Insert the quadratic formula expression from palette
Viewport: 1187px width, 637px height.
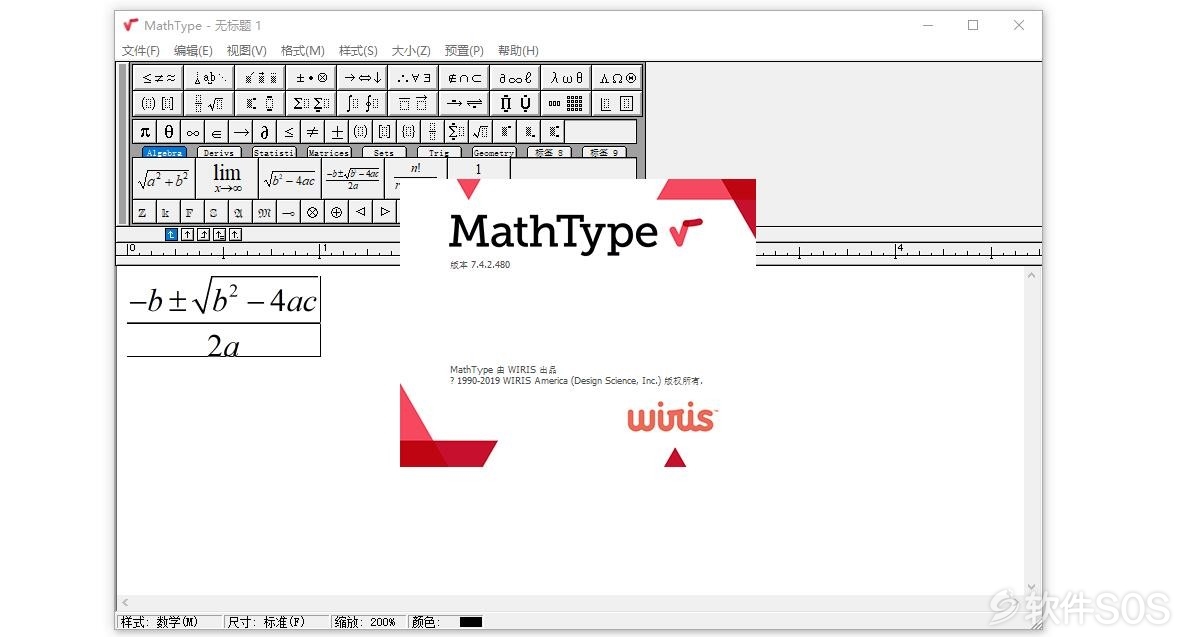click(x=353, y=179)
